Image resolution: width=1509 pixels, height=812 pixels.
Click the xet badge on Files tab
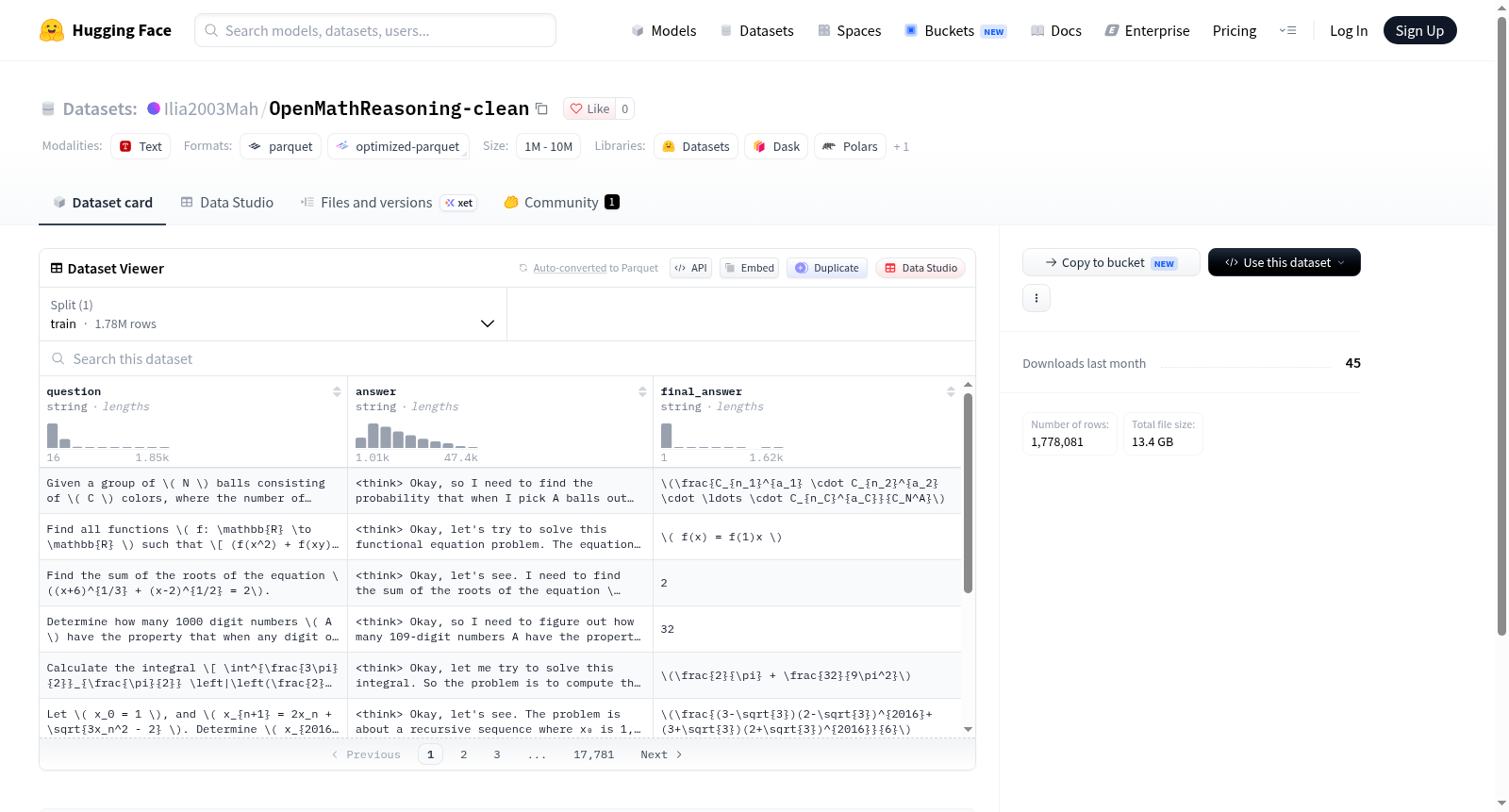[459, 203]
